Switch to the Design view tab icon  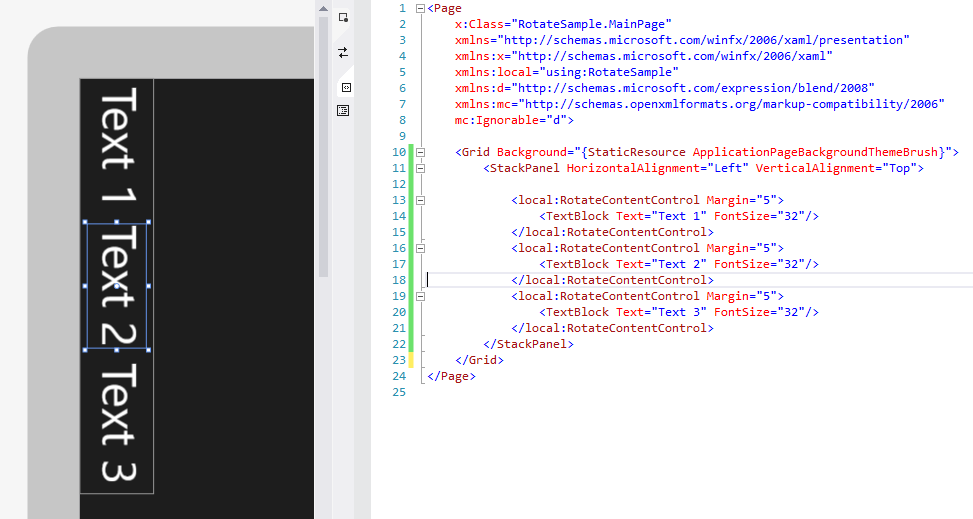click(x=343, y=17)
